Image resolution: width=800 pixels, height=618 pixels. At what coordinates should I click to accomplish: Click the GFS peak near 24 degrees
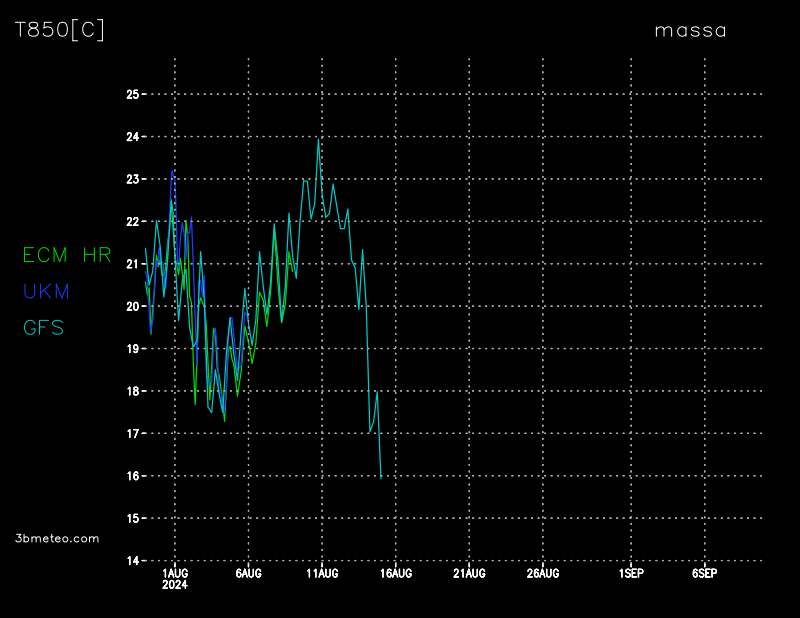[318, 140]
